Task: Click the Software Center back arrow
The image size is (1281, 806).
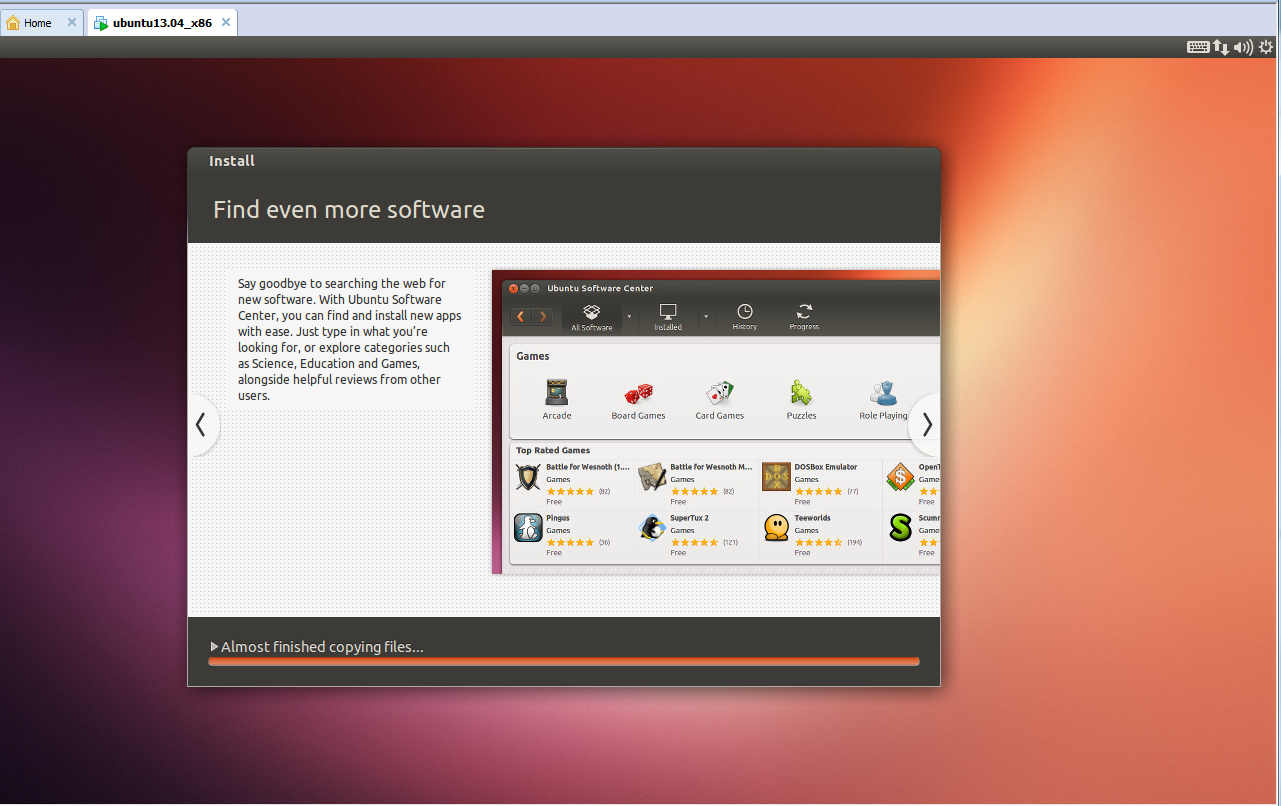Action: point(521,317)
